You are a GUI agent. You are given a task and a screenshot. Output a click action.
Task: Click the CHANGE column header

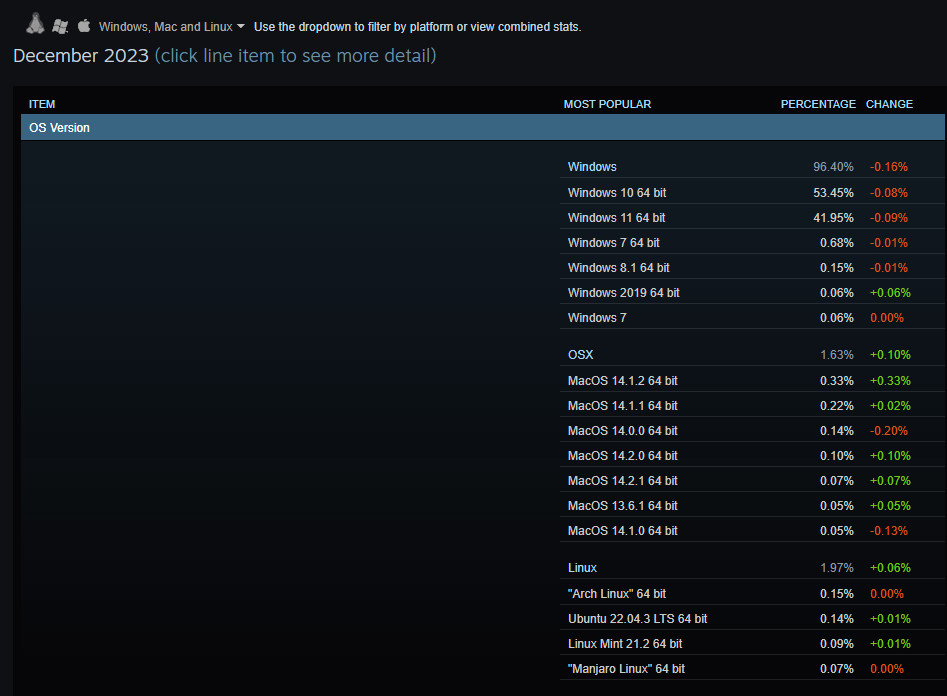(x=889, y=104)
